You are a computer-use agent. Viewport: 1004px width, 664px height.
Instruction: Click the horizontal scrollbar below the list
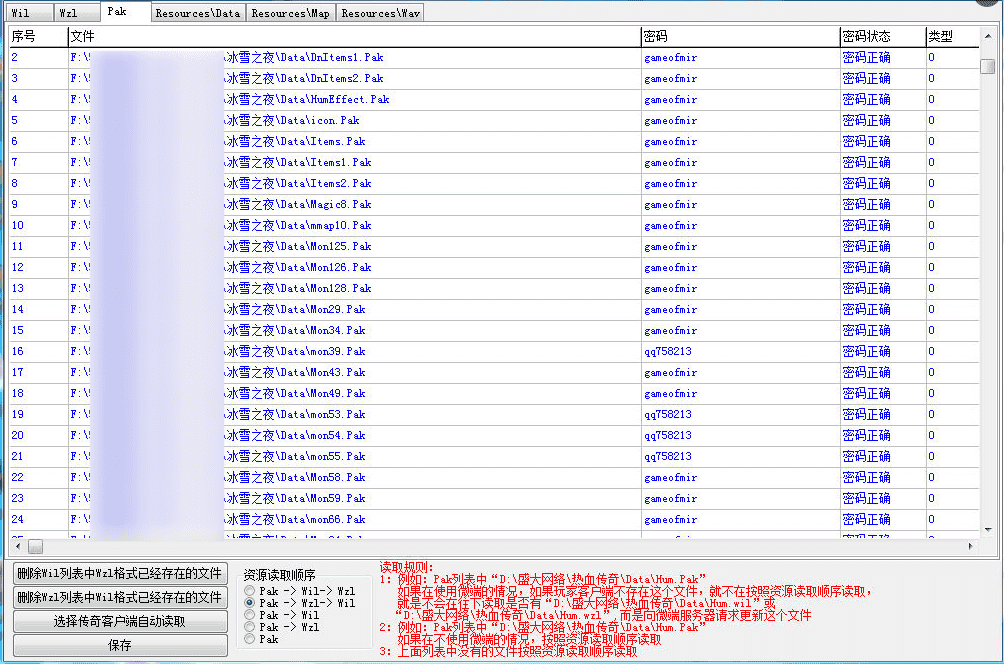click(35, 546)
